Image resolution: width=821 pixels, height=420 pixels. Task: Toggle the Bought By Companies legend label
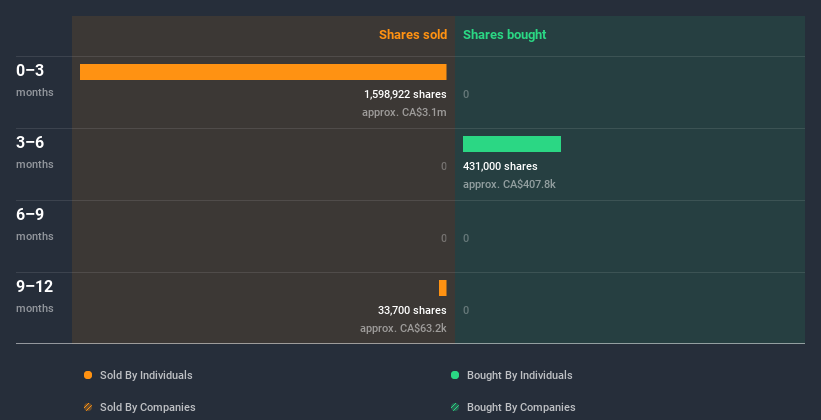(x=521, y=407)
